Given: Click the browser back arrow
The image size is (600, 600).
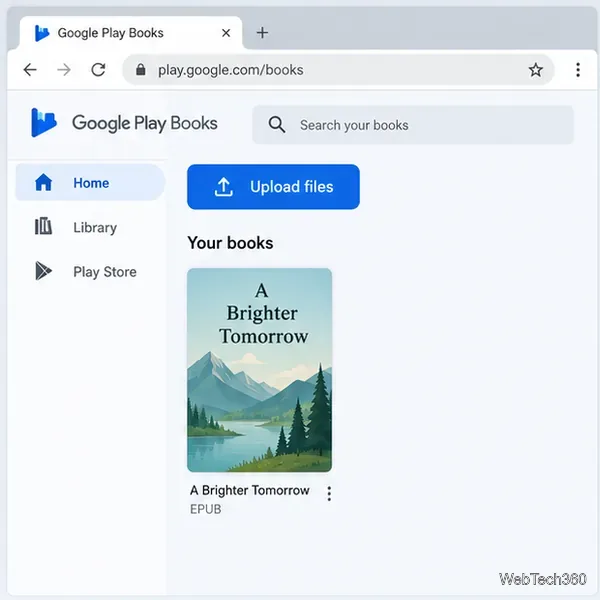Looking at the screenshot, I should [30, 70].
